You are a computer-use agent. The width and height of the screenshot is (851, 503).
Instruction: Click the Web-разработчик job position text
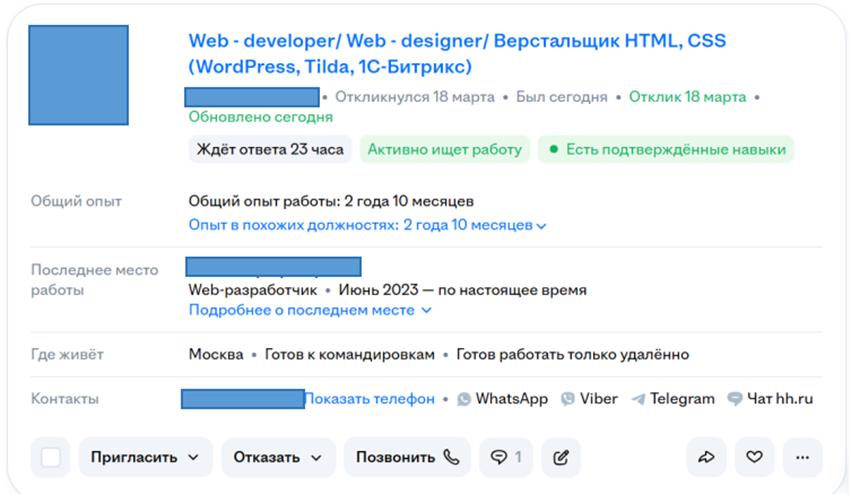pos(253,290)
